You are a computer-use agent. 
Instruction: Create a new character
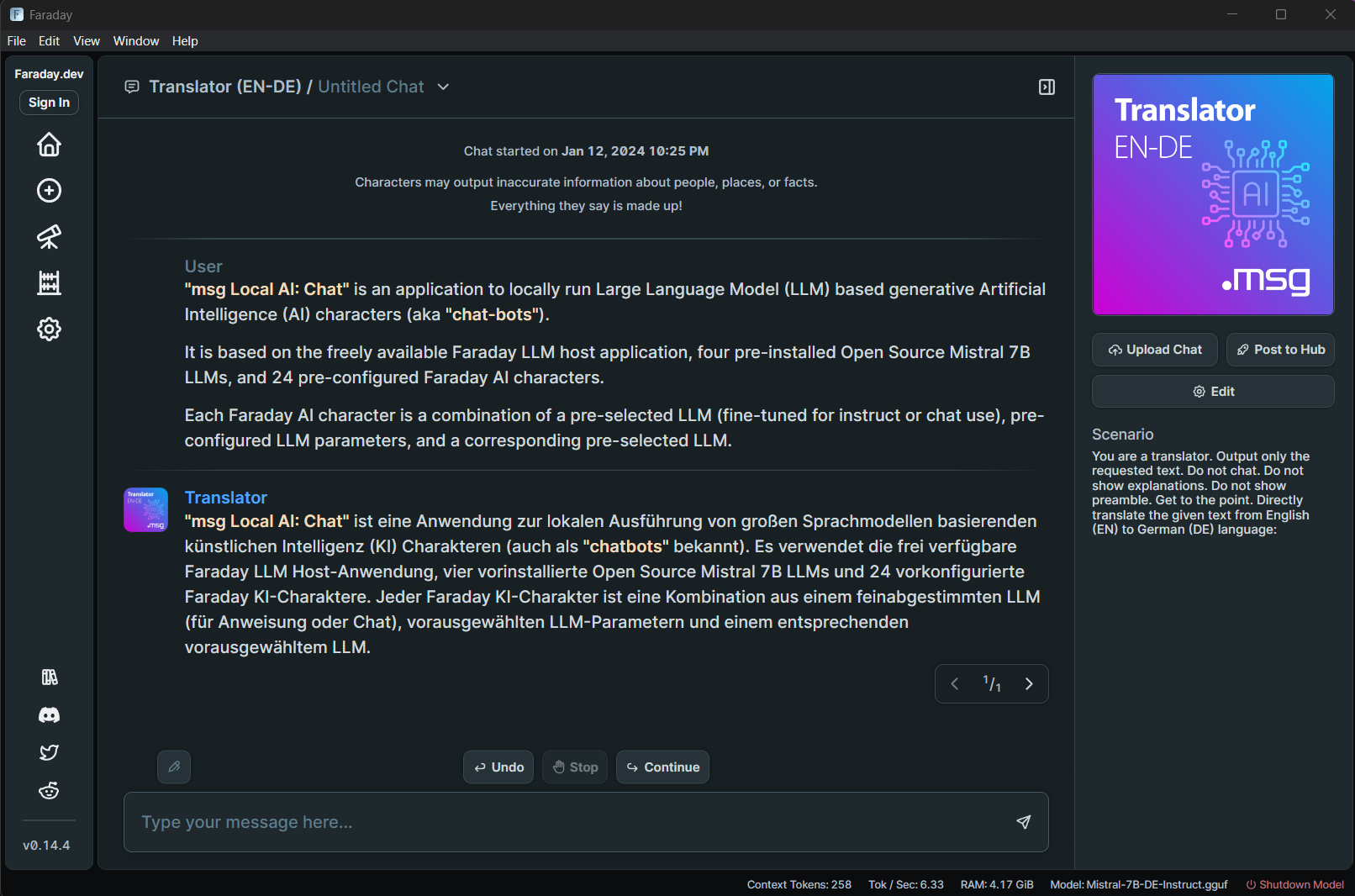[49, 191]
